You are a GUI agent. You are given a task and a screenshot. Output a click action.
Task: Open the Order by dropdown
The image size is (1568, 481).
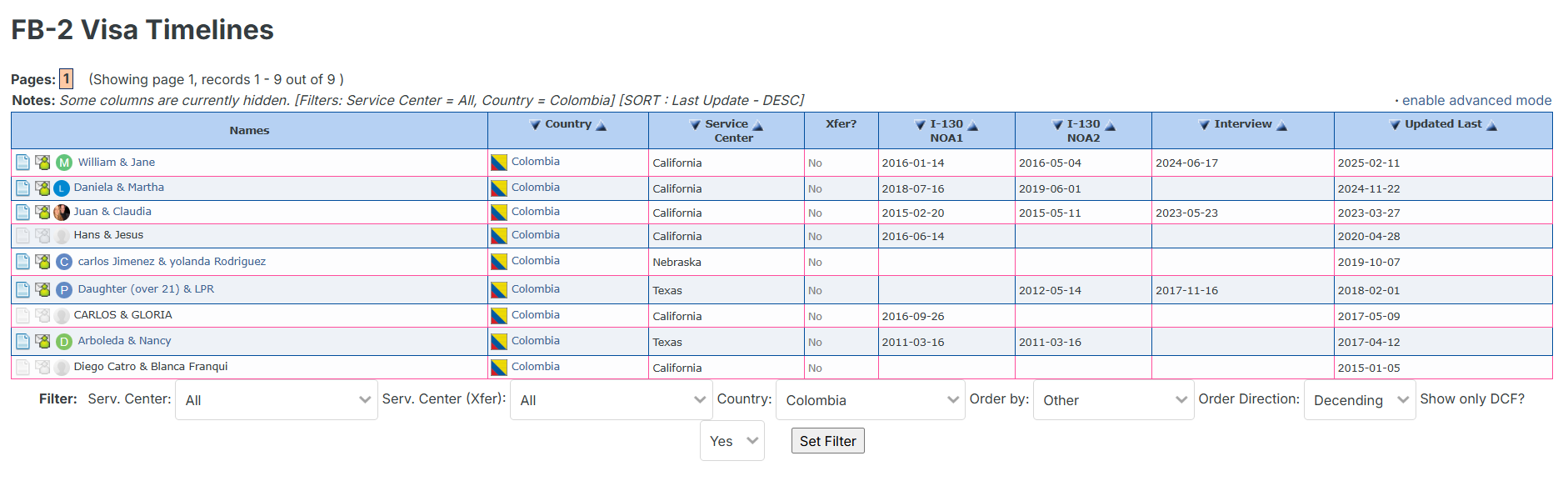click(1113, 400)
